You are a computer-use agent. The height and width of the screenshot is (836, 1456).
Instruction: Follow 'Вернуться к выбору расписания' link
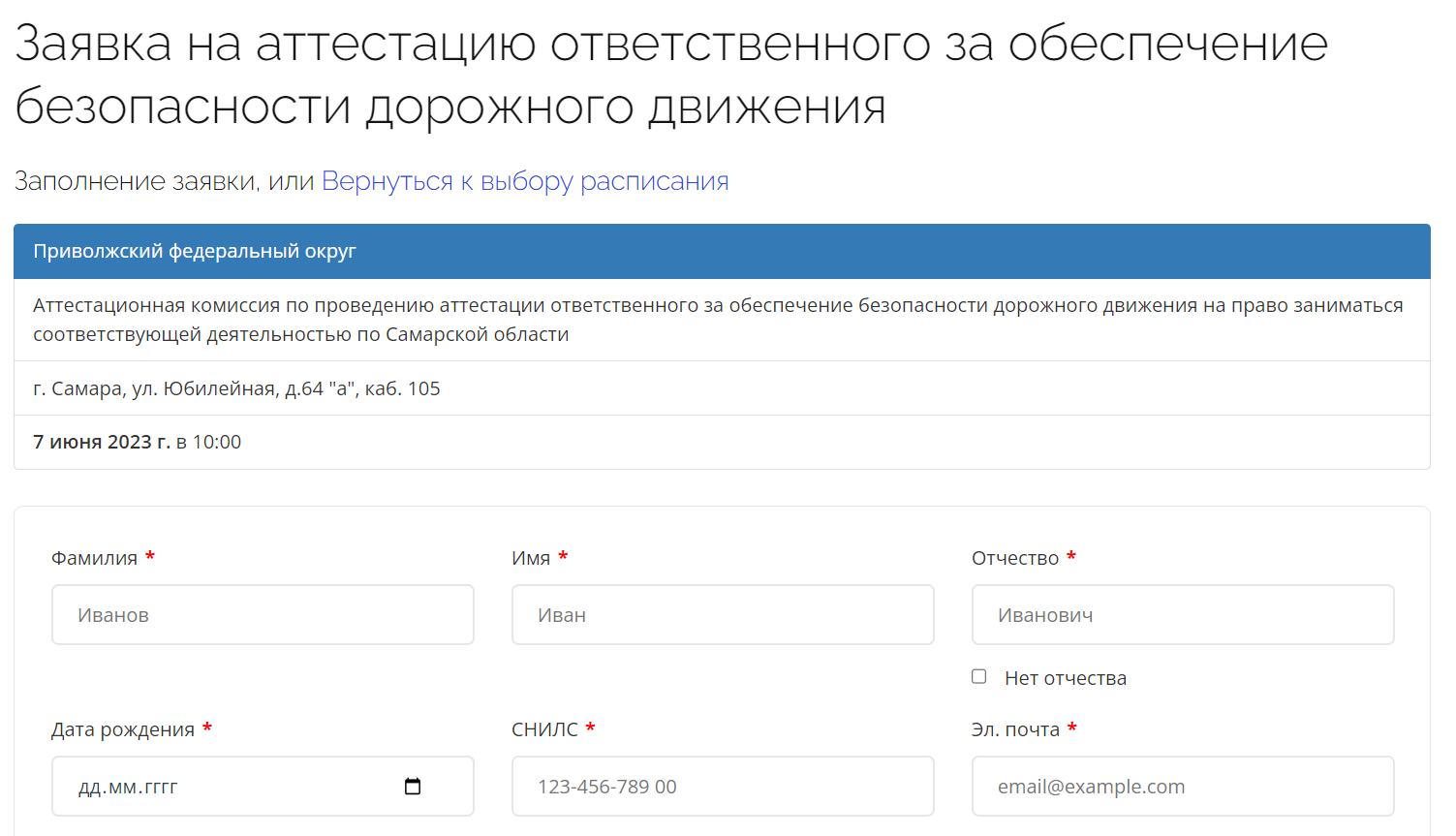click(x=525, y=181)
